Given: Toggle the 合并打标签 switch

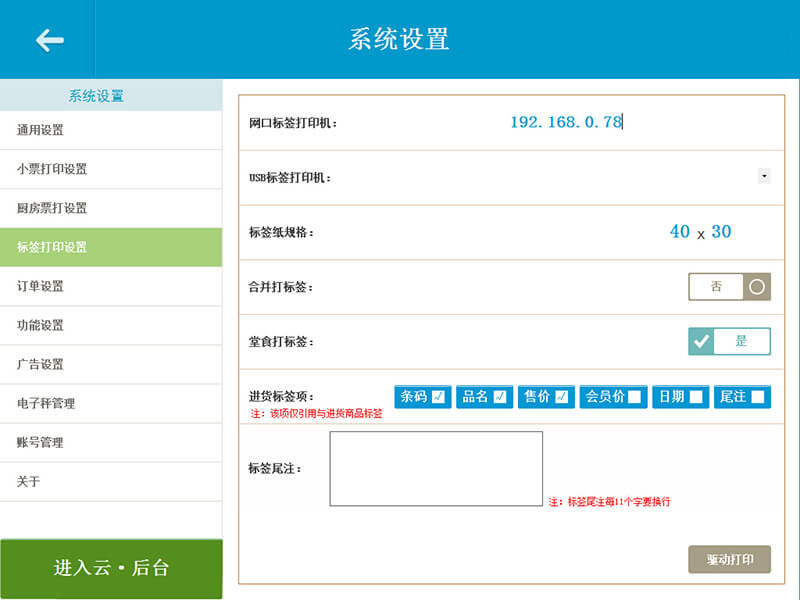Looking at the screenshot, I should pyautogui.click(x=729, y=287).
